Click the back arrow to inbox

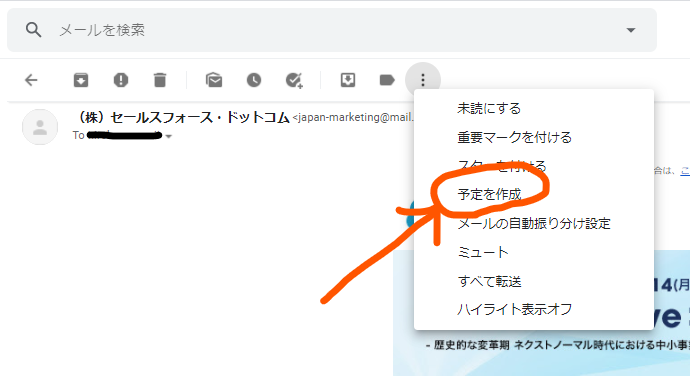(x=31, y=80)
